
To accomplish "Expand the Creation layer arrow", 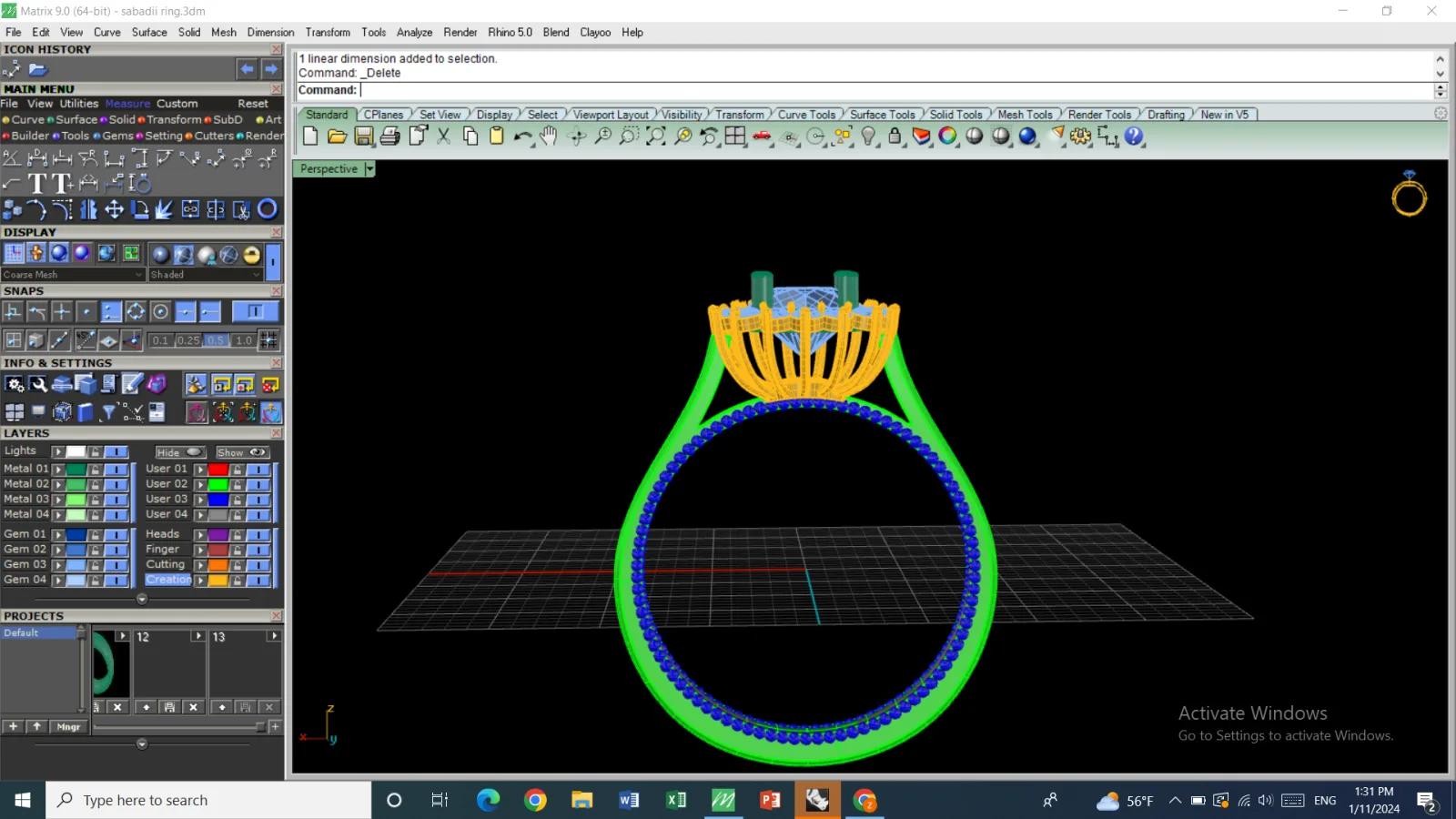I will (x=200, y=580).
